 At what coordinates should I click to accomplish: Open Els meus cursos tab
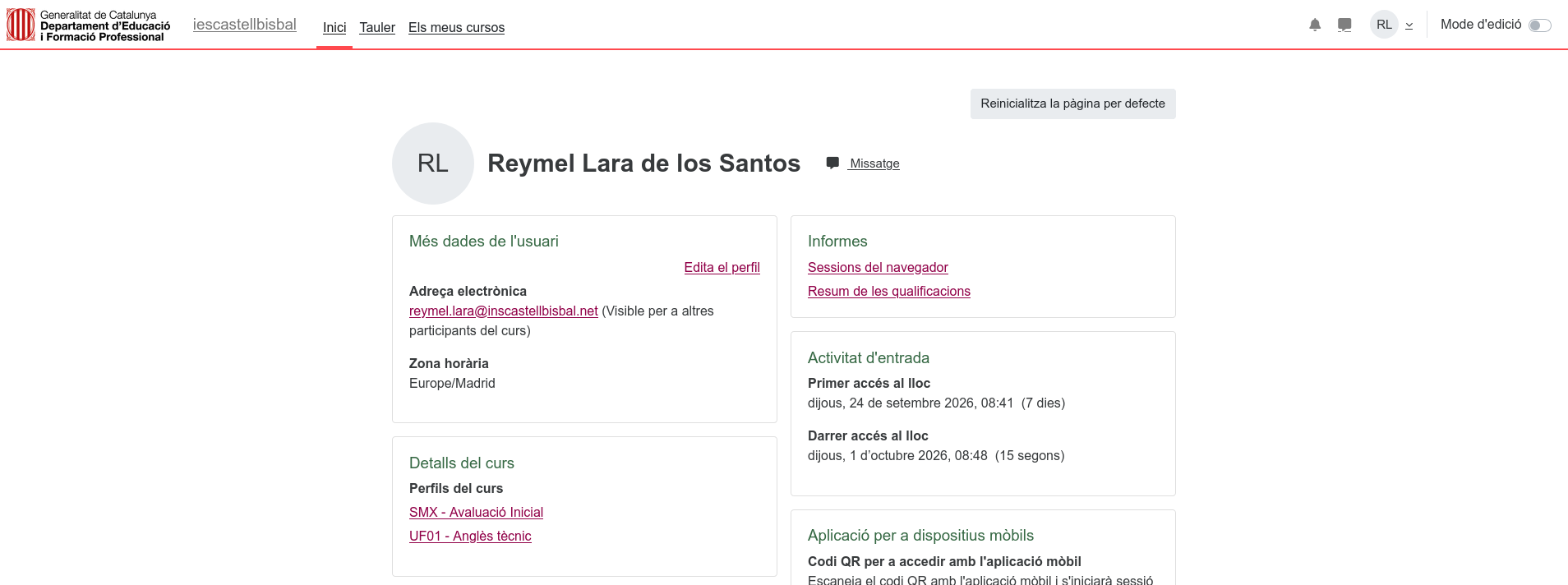[456, 27]
